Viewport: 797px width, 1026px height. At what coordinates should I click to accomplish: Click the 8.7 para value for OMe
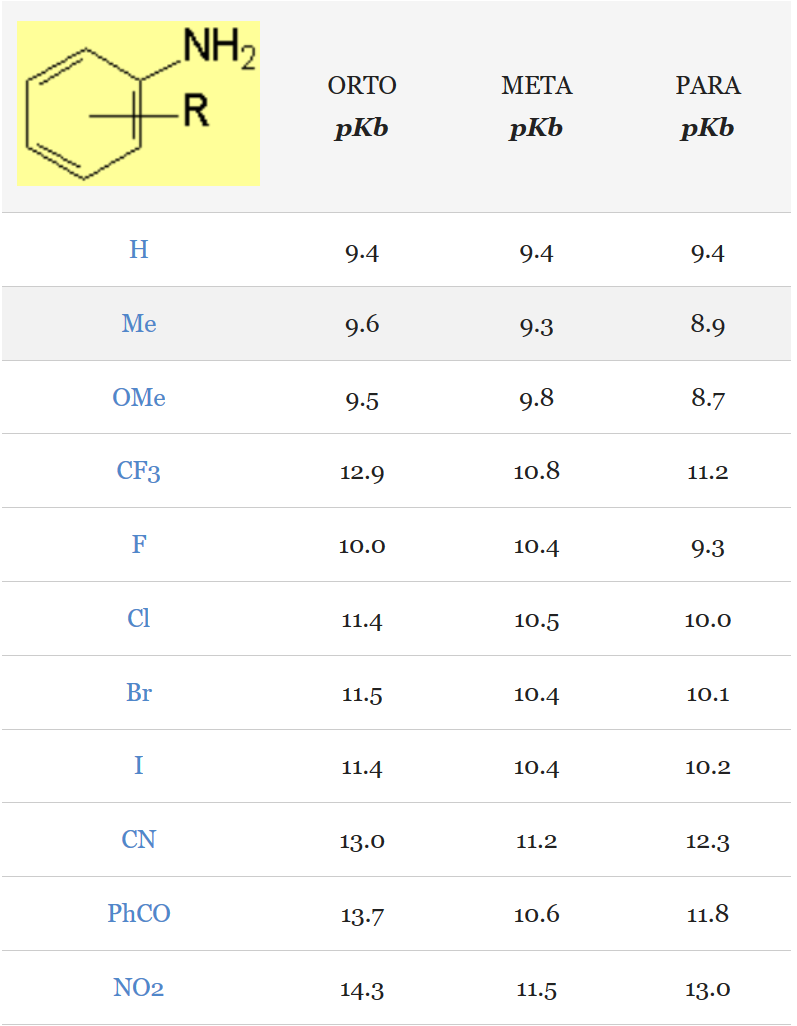[x=708, y=398]
